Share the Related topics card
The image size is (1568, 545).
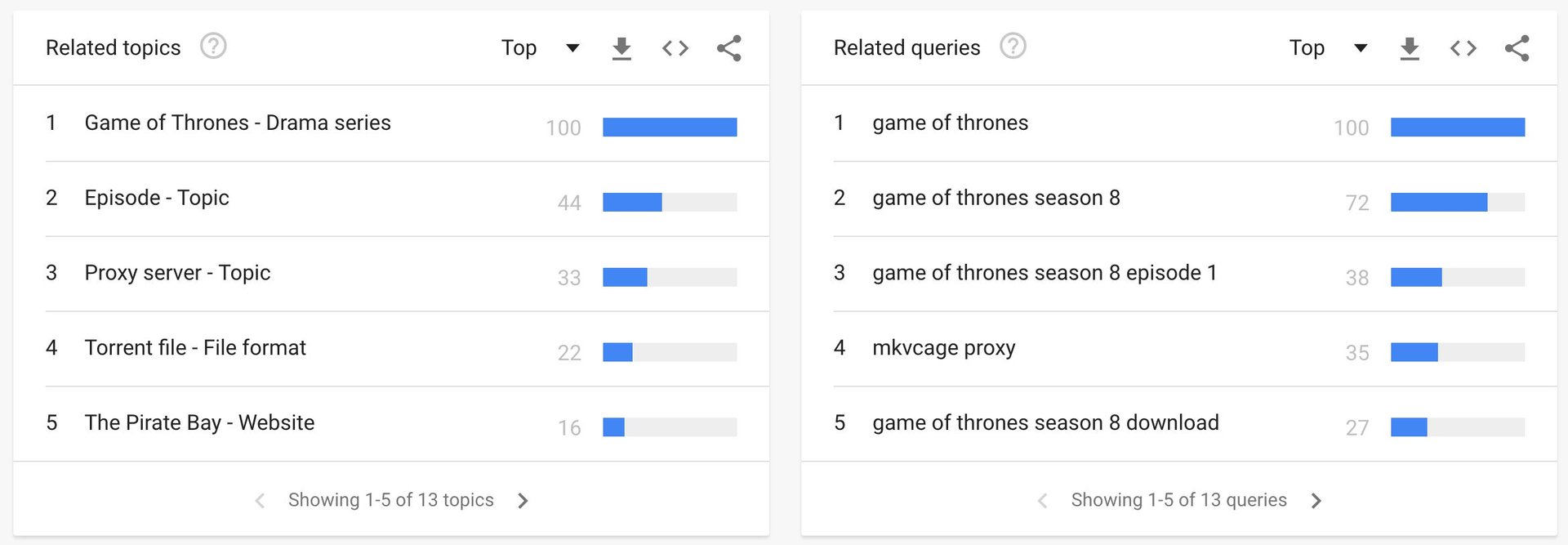point(728,48)
